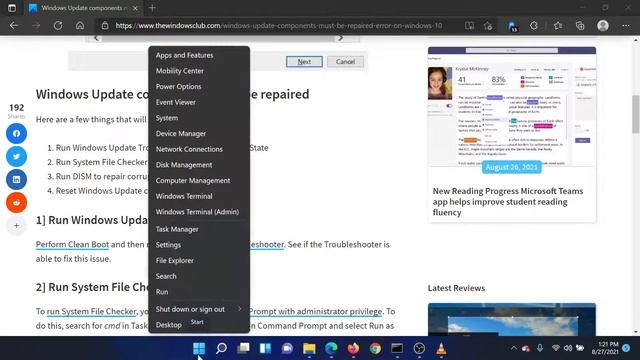Click the Windows Update components browser tab
The image size is (640, 360).
pyautogui.click(x=84, y=8)
